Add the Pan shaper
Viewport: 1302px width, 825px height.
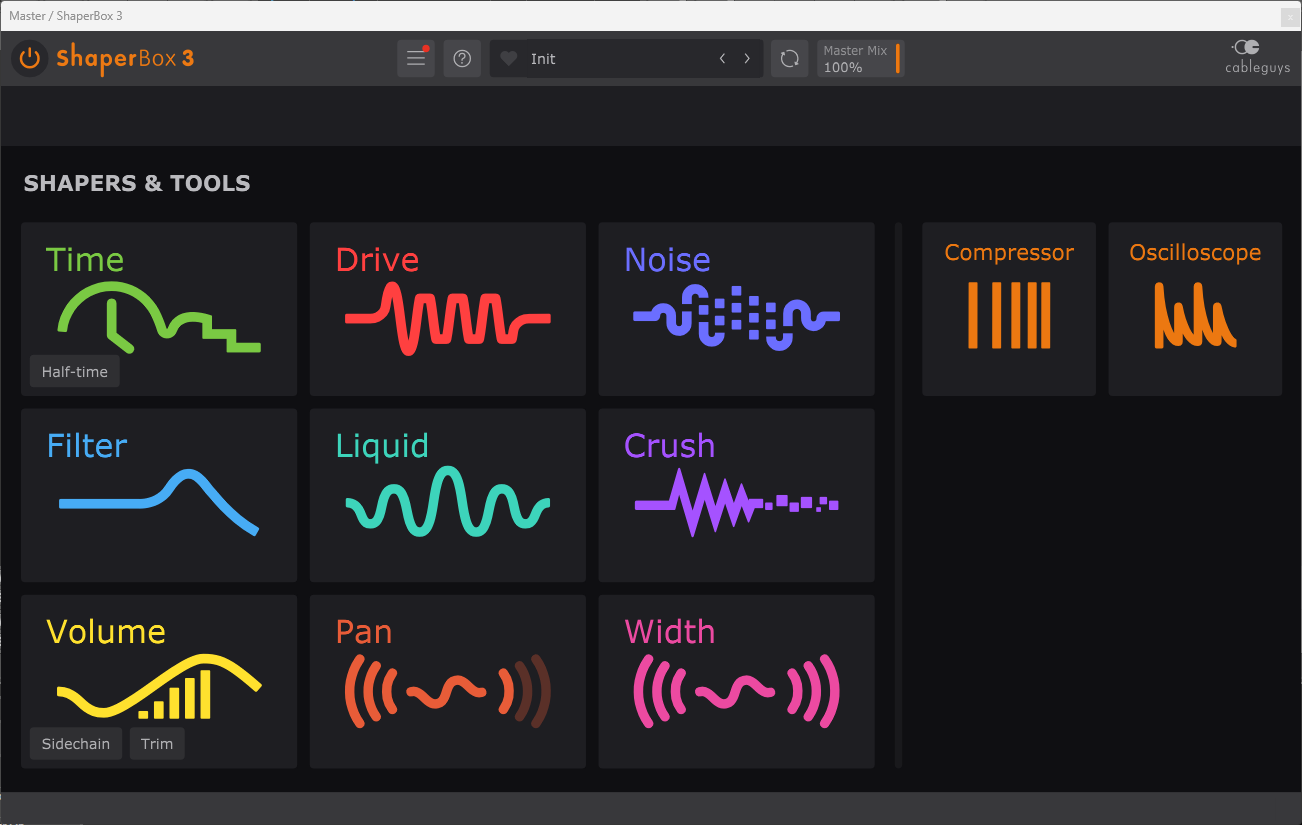click(x=447, y=682)
